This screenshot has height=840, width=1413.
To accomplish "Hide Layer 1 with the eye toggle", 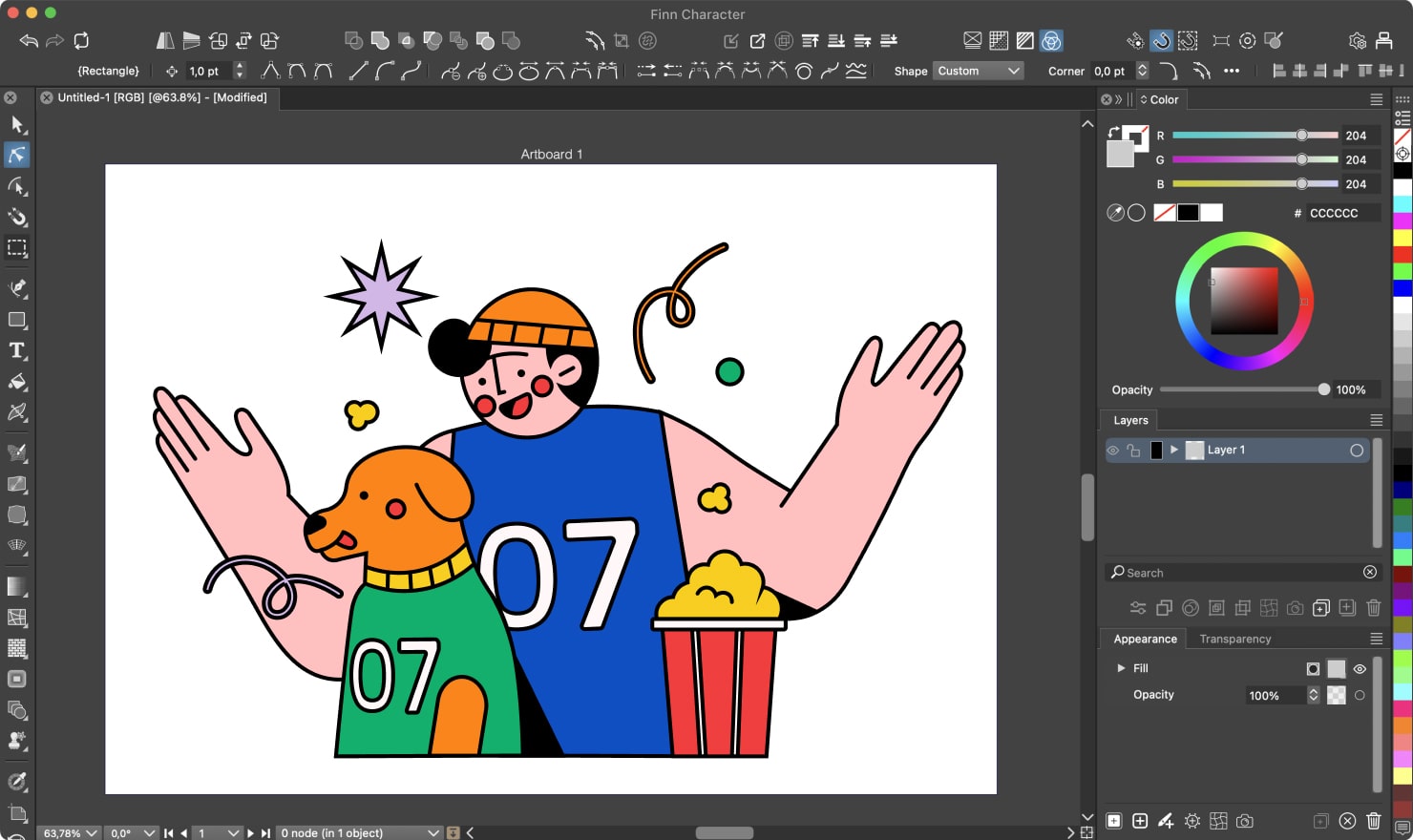I will 1112,450.
